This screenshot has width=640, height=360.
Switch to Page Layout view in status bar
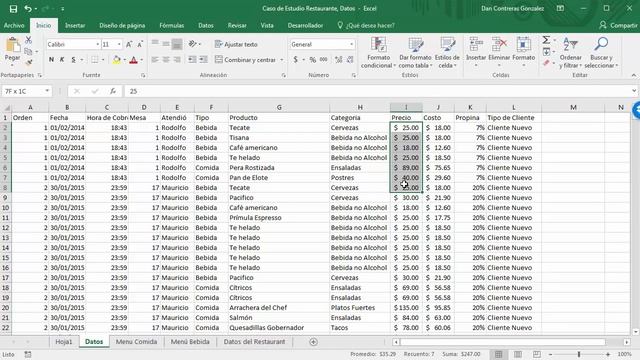(x=518, y=354)
